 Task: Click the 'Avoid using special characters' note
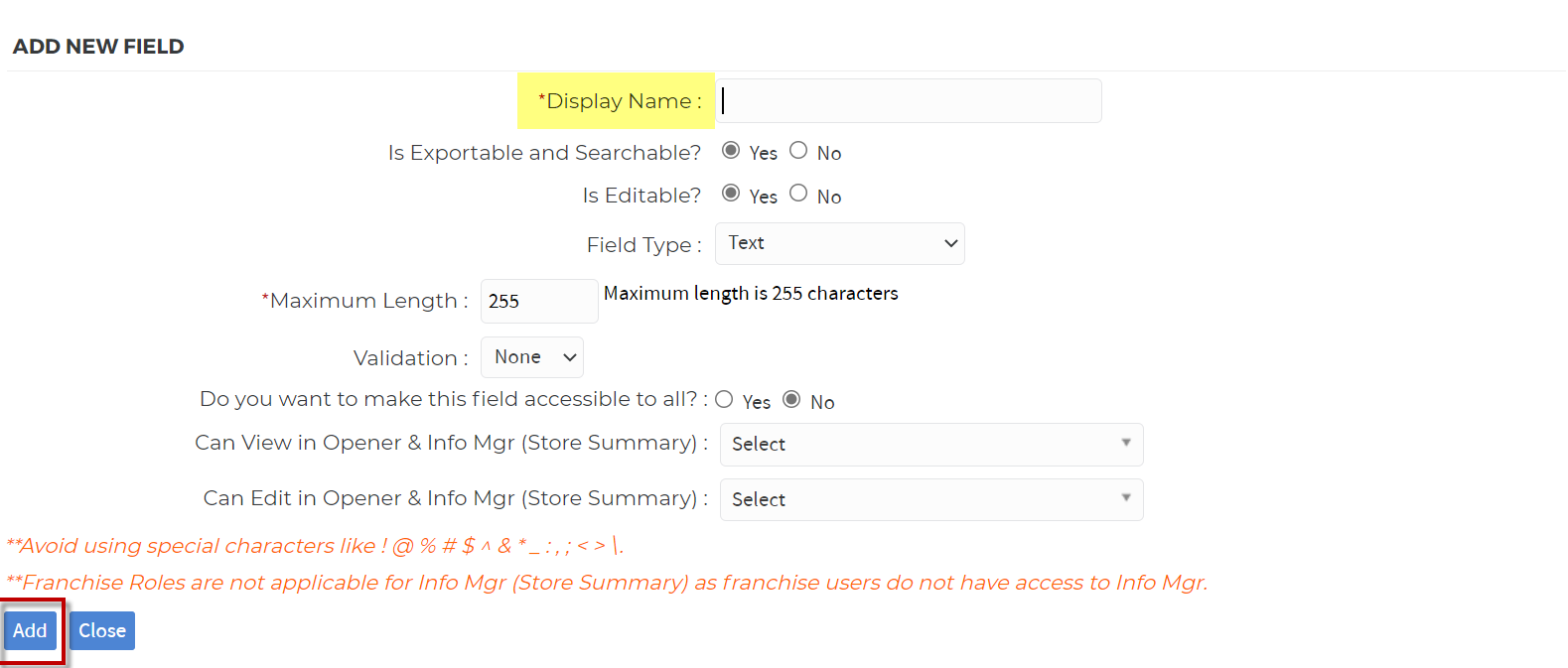pyautogui.click(x=315, y=546)
